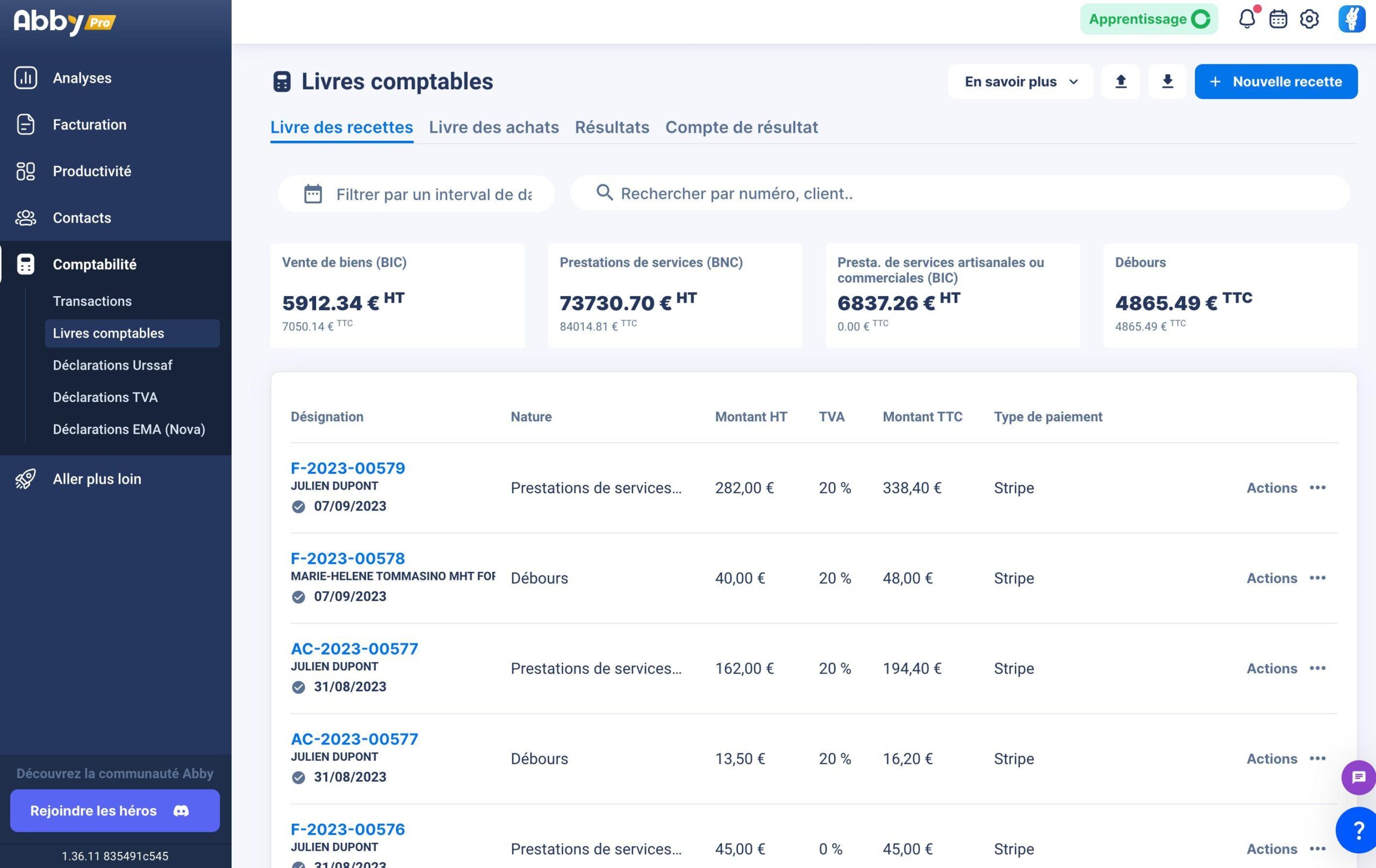
Task: Open the notifications bell icon
Action: coord(1247,19)
